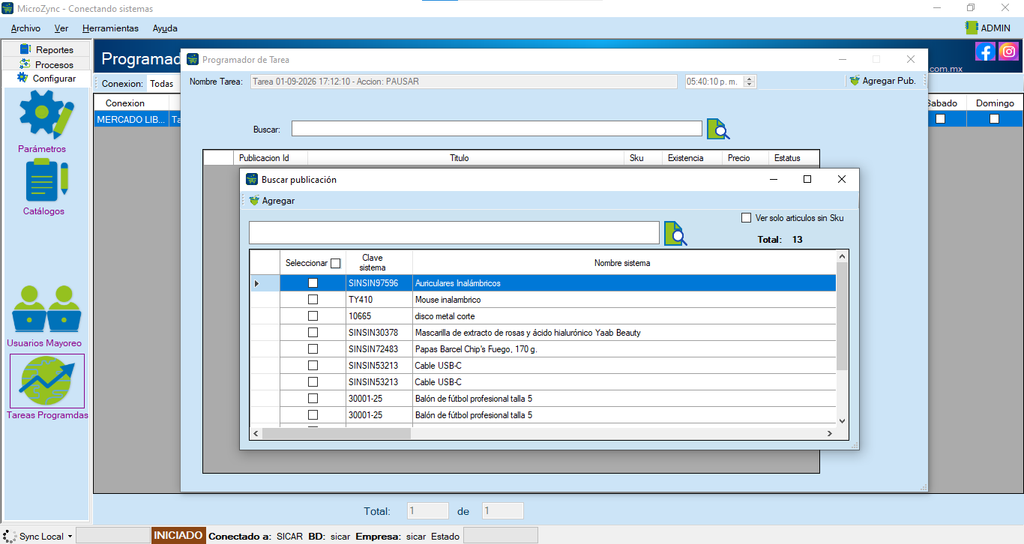Image resolution: width=1024 pixels, height=544 pixels.
Task: Open the Parámetros gear icon
Action: click(x=45, y=114)
